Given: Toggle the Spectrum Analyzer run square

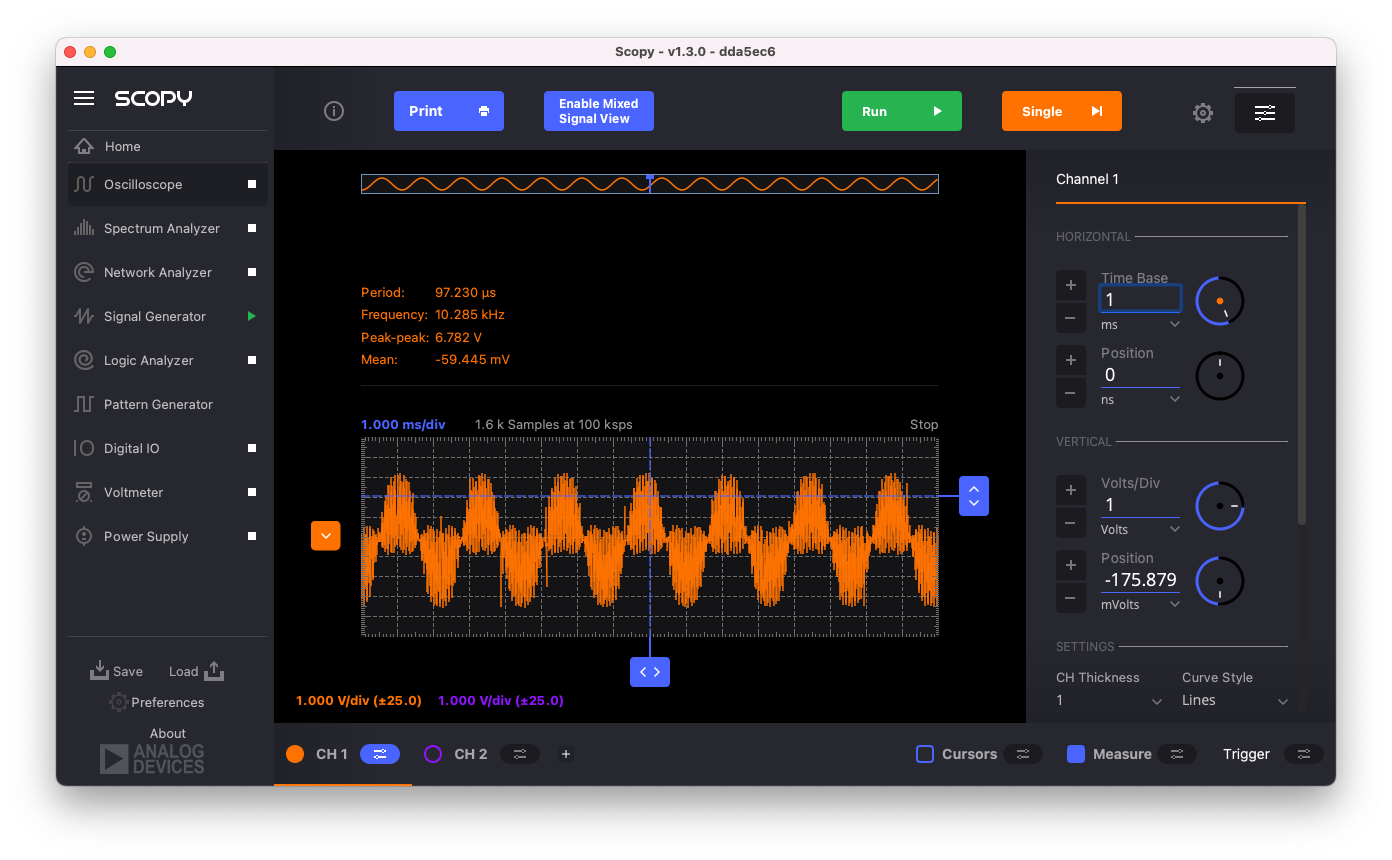Looking at the screenshot, I should click(x=252, y=228).
